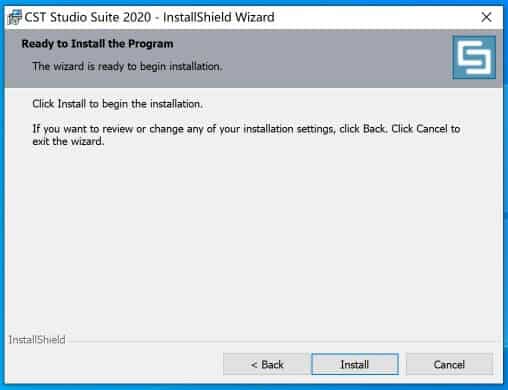Click the "exit the wizard." text line
This screenshot has height=390, width=508.
(68, 141)
